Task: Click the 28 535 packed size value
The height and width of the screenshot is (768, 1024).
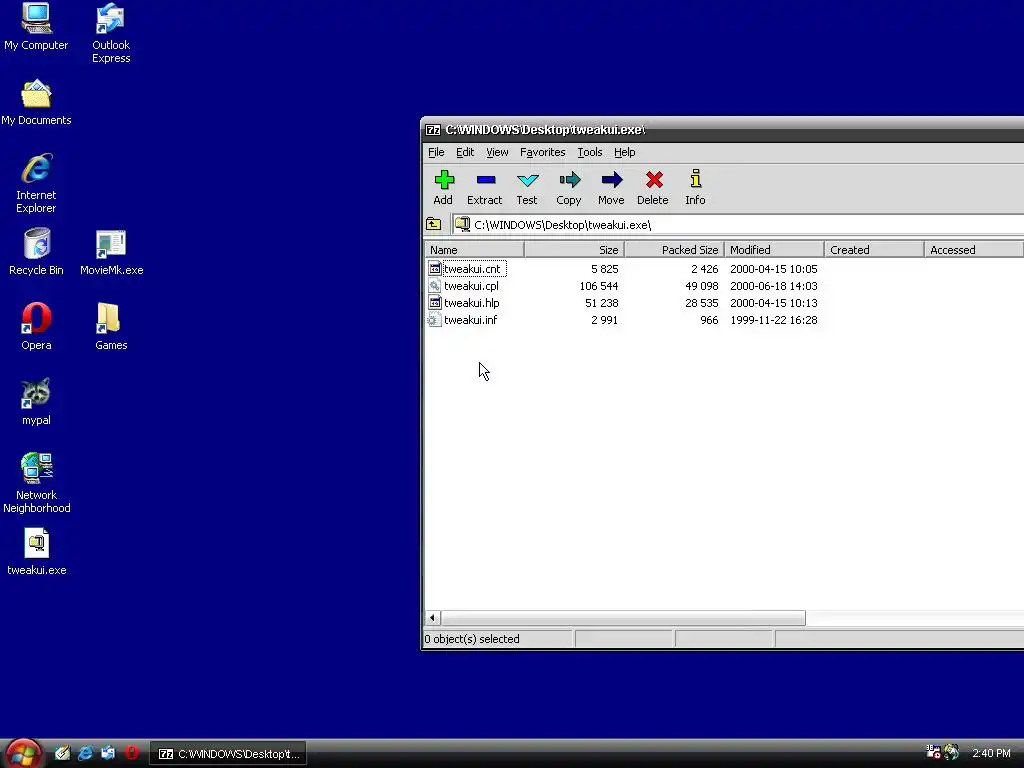Action: (702, 303)
